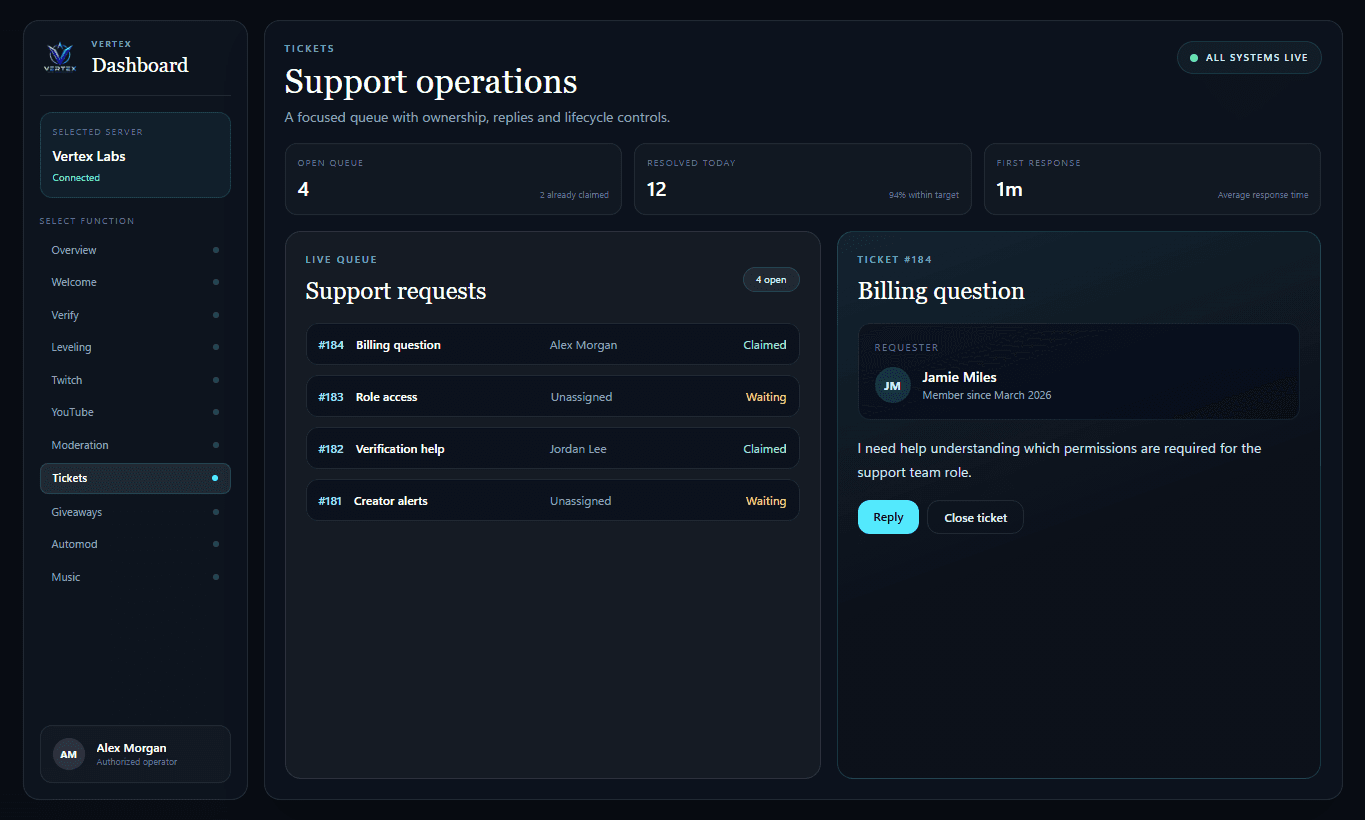
Task: Click the Waiting status on Role access
Action: tap(766, 397)
